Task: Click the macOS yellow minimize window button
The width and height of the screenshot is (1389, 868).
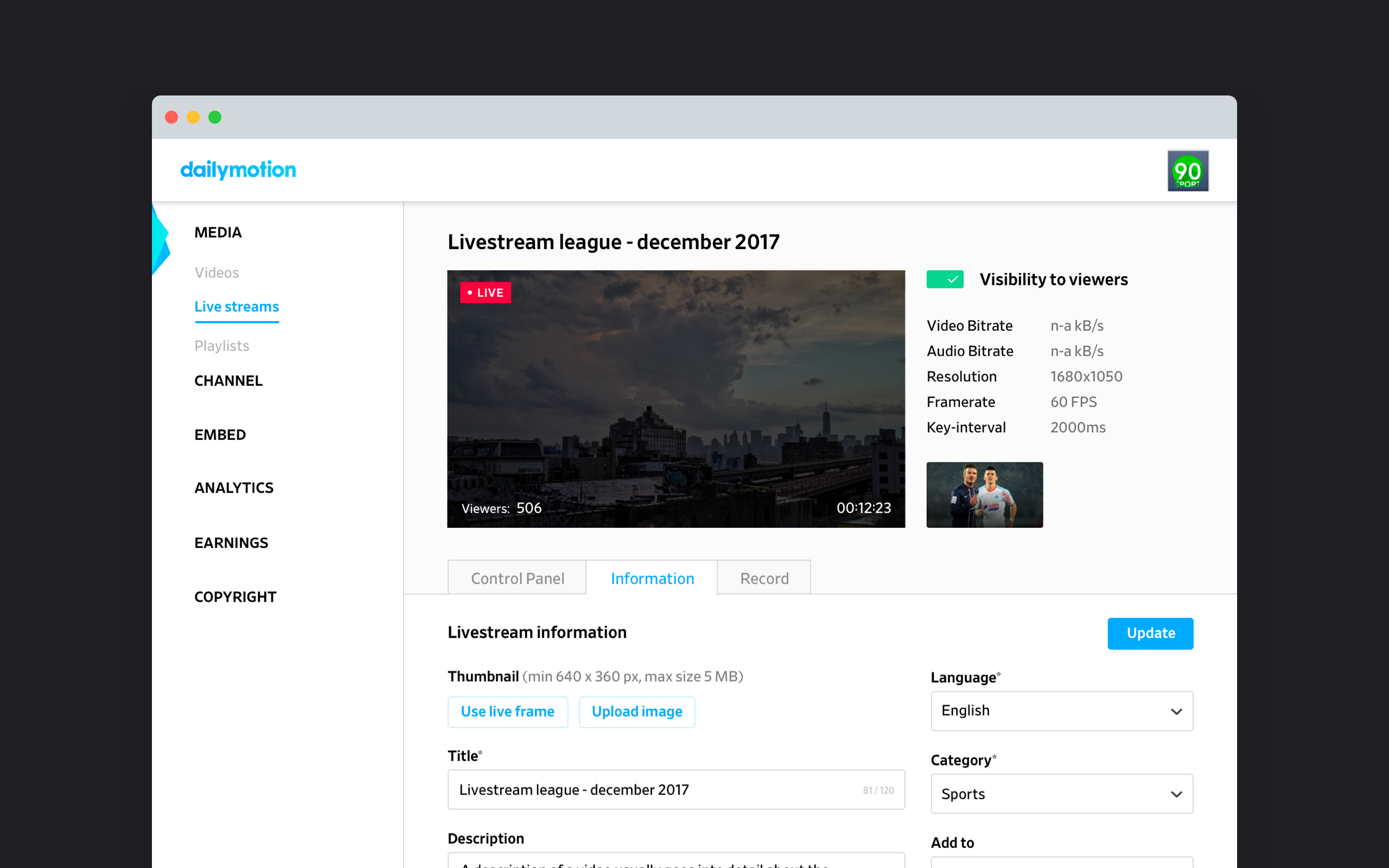Action: 193,117
